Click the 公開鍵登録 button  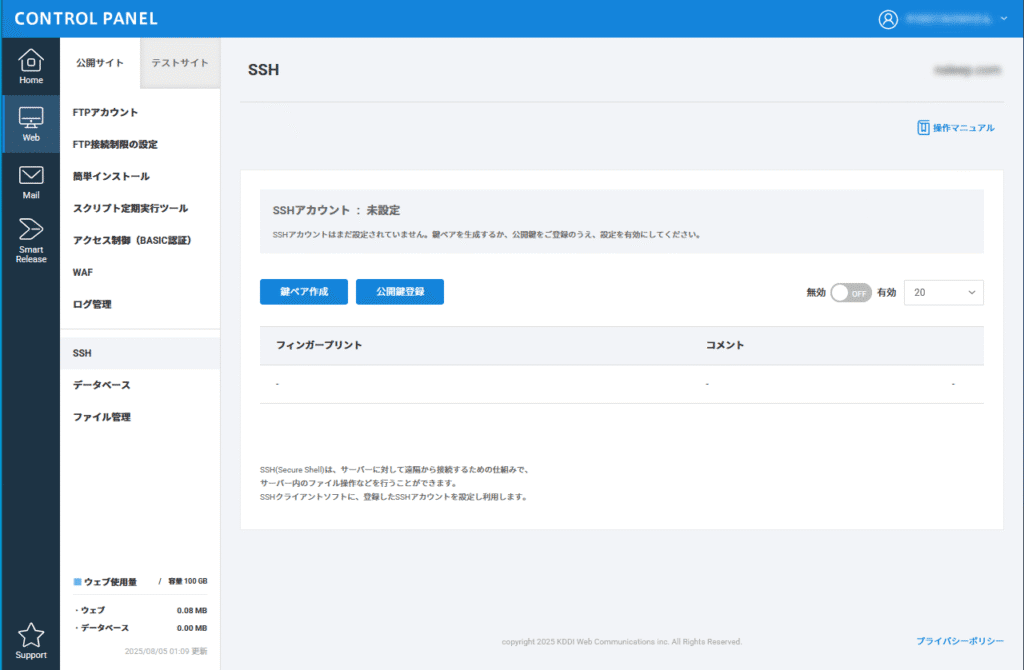tap(400, 292)
